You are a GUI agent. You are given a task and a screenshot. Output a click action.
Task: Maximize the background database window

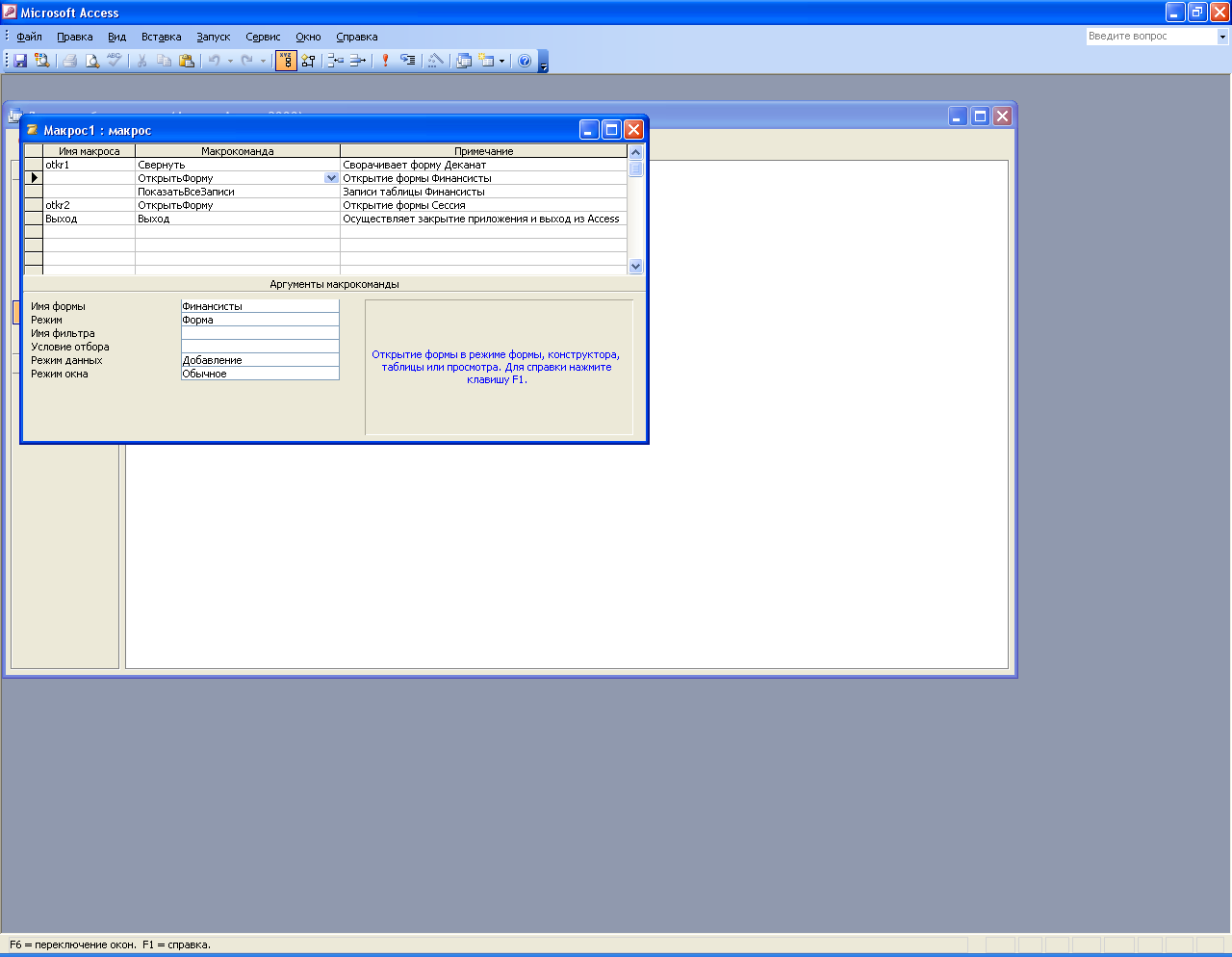[980, 116]
